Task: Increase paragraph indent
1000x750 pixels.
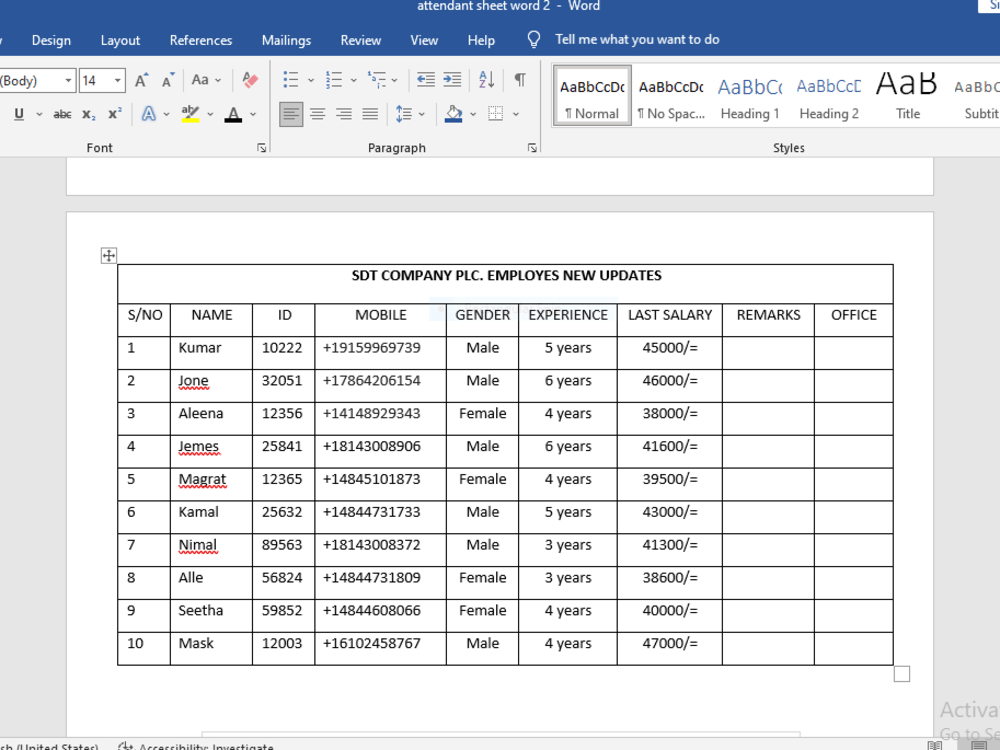Action: (452, 80)
